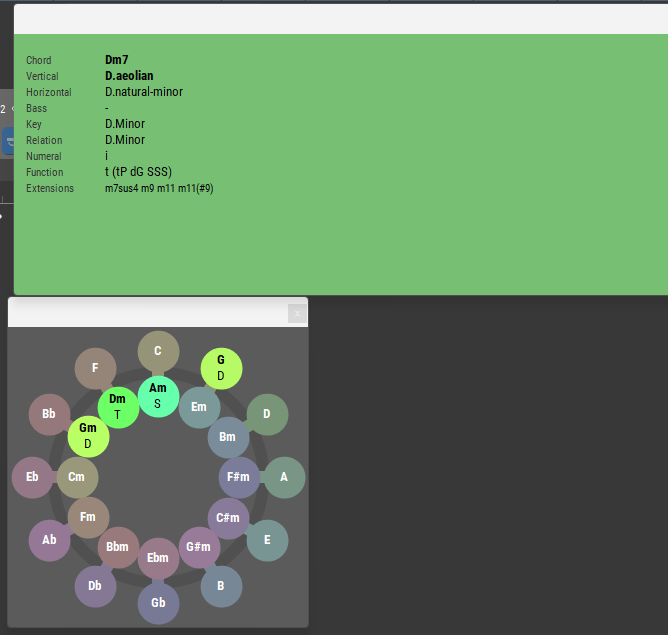Click the Ebm chord at the bottom of the inner ring

pyautogui.click(x=158, y=558)
